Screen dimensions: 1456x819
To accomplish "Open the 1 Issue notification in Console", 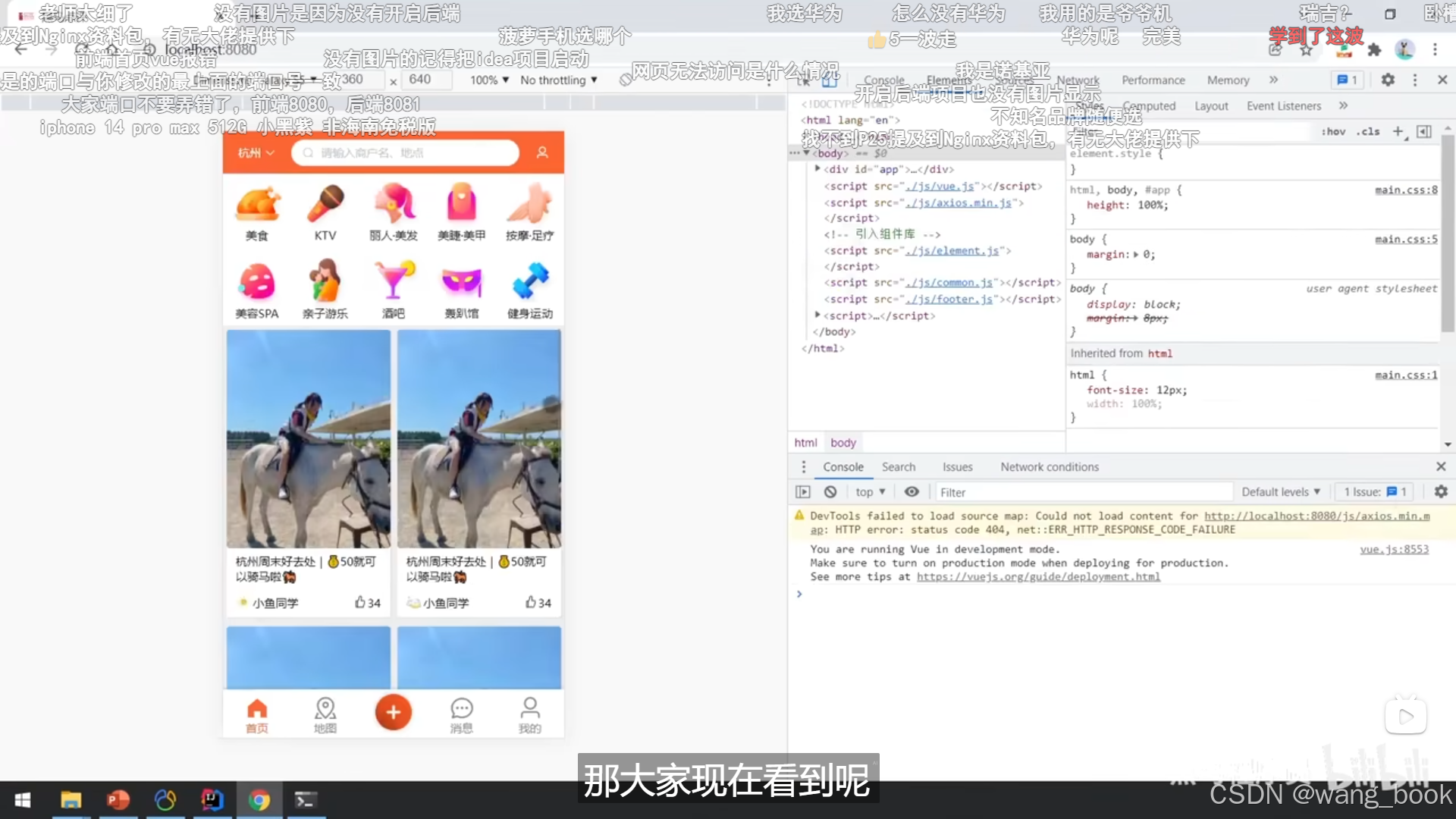I will [x=1373, y=491].
